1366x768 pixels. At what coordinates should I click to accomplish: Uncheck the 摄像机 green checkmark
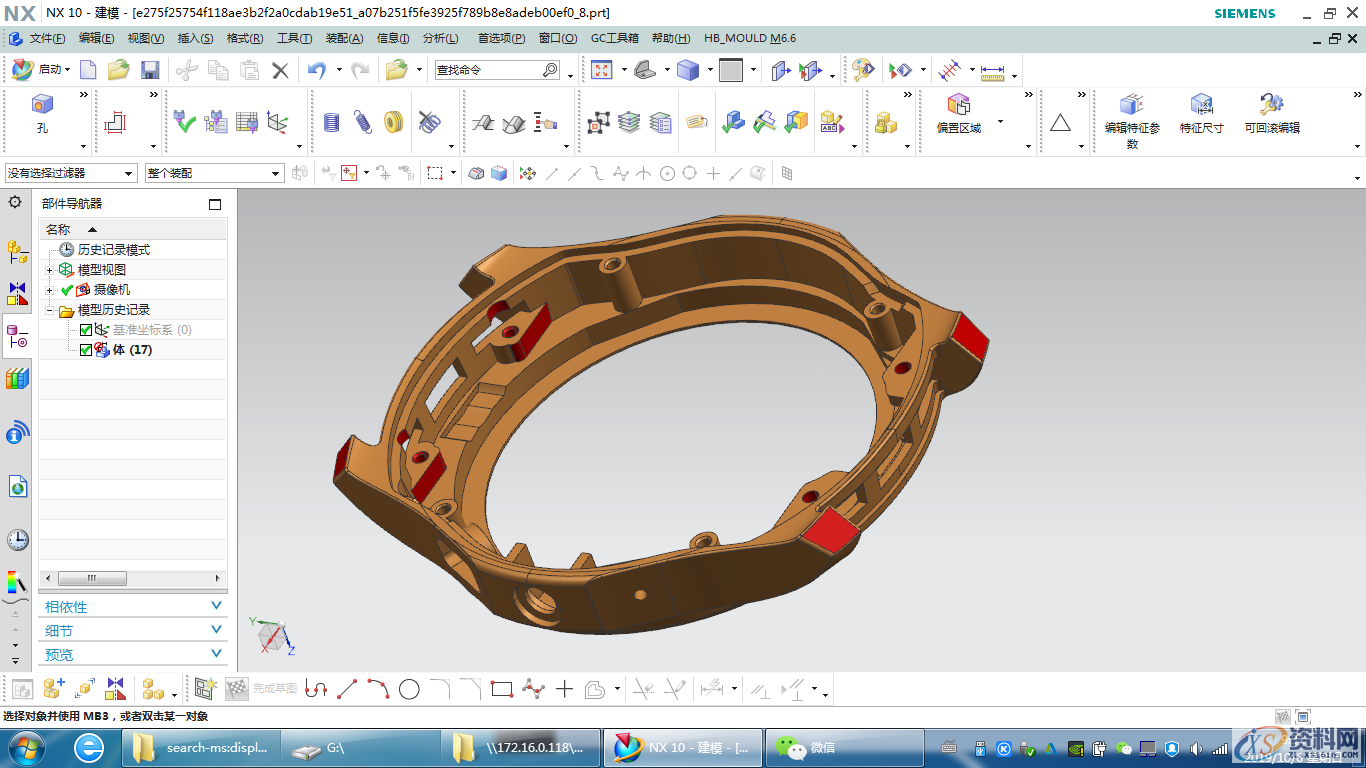click(x=67, y=290)
